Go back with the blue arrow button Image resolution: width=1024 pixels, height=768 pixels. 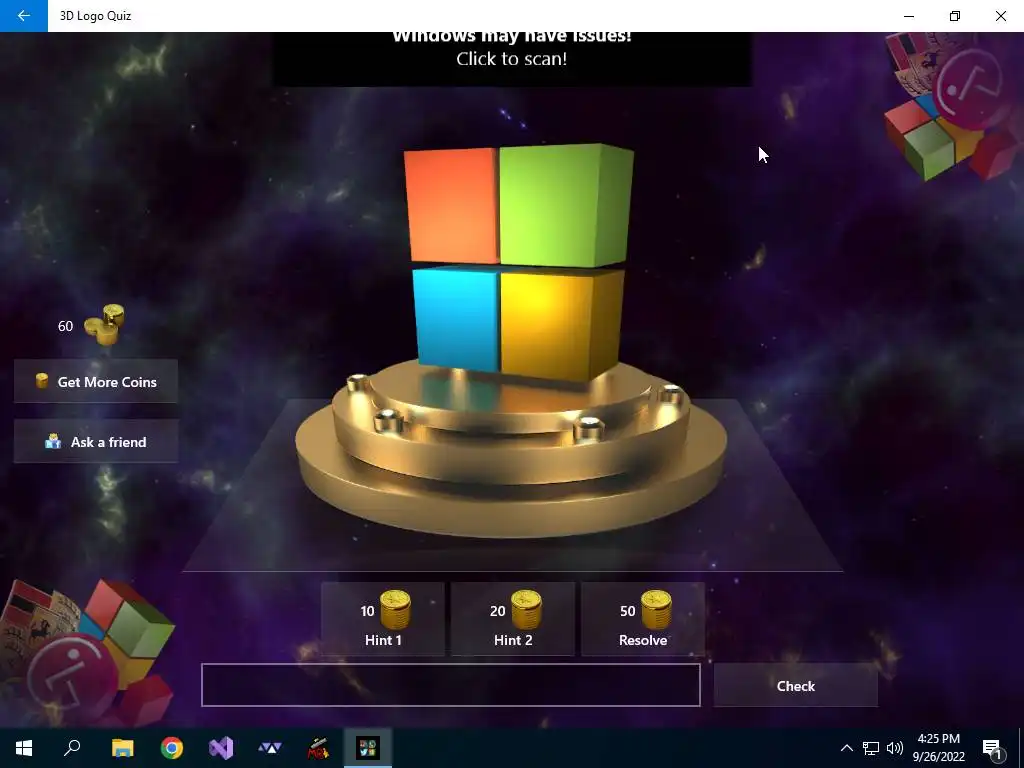(x=24, y=16)
